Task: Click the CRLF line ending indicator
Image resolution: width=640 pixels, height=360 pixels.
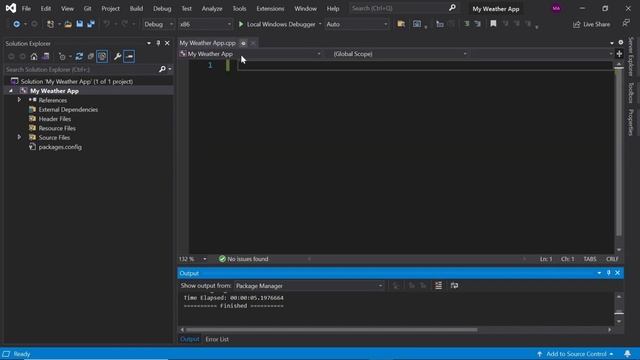Action: click(612, 259)
